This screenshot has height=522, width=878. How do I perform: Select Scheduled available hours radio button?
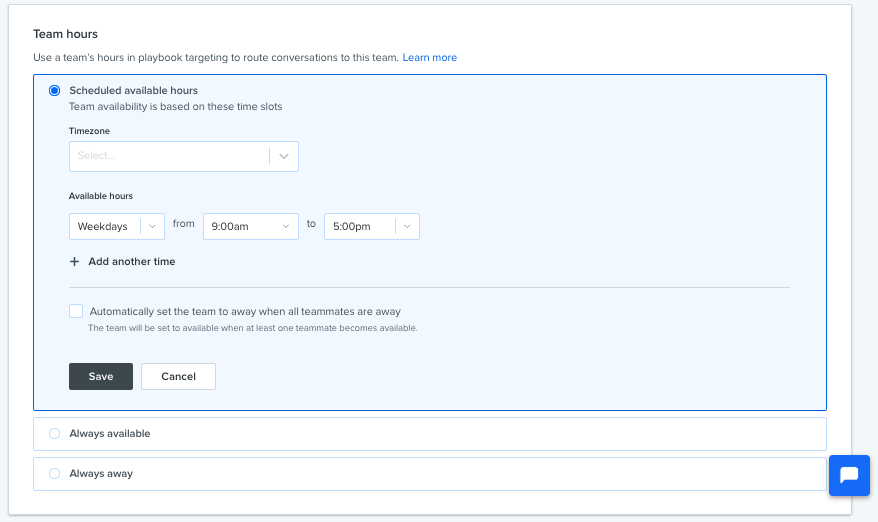(54, 90)
